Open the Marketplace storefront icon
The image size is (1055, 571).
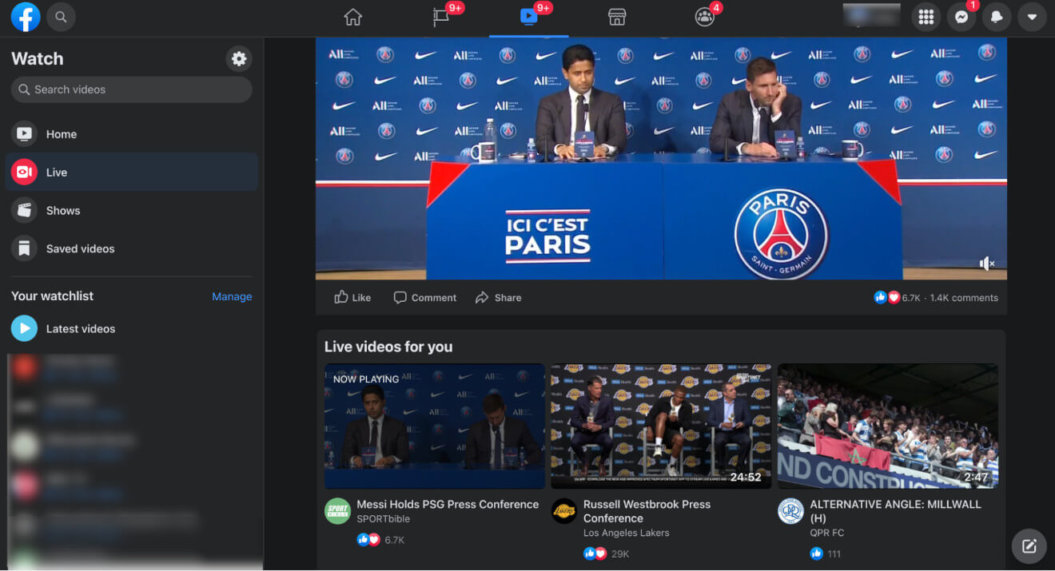pos(617,17)
